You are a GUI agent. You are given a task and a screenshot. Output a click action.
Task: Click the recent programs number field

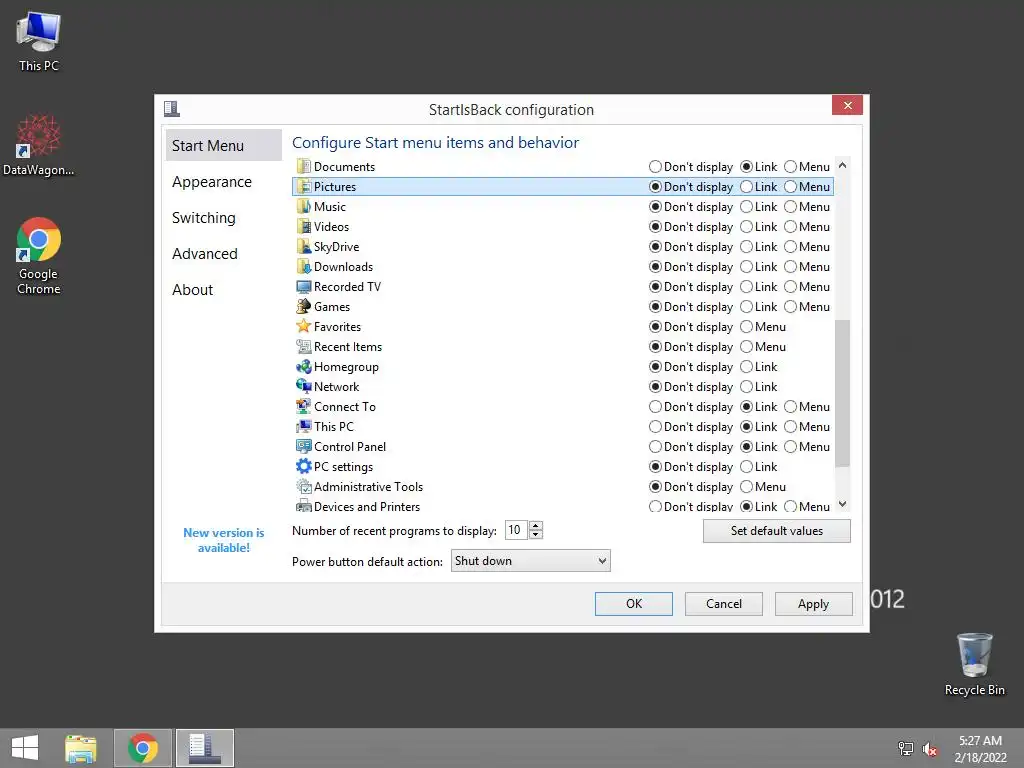(516, 530)
